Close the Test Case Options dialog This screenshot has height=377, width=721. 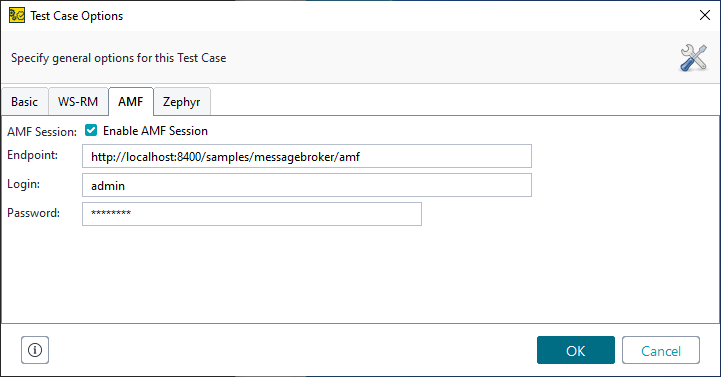coord(704,15)
